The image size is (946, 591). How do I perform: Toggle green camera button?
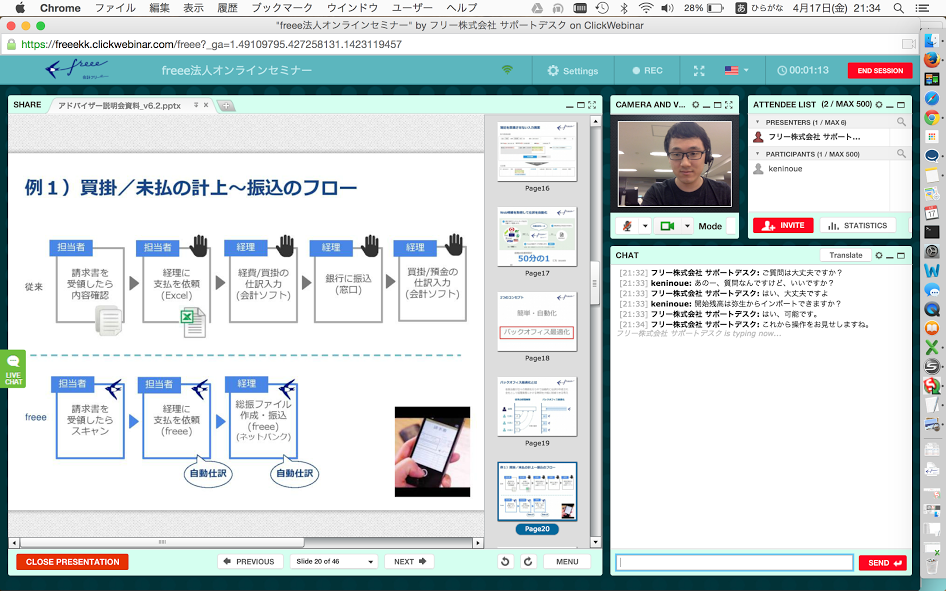(x=667, y=226)
